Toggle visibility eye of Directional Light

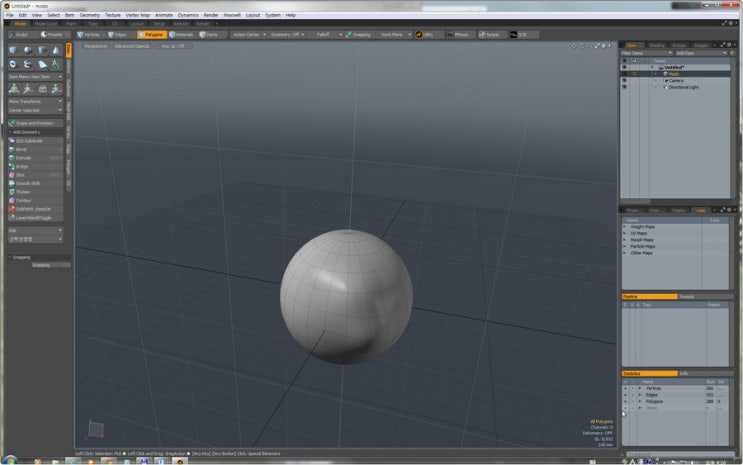(x=624, y=87)
